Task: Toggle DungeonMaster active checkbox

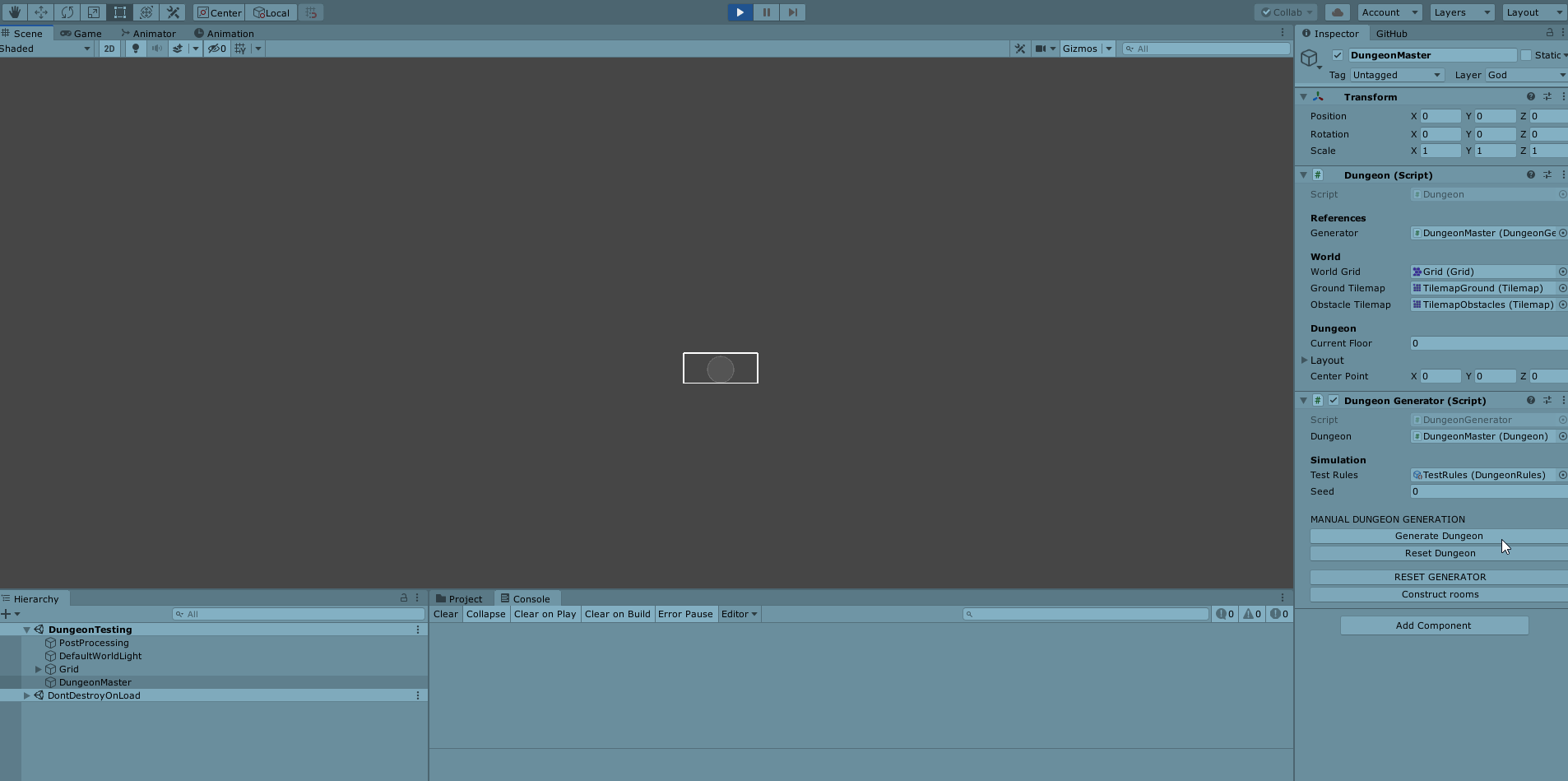Action: [1338, 55]
